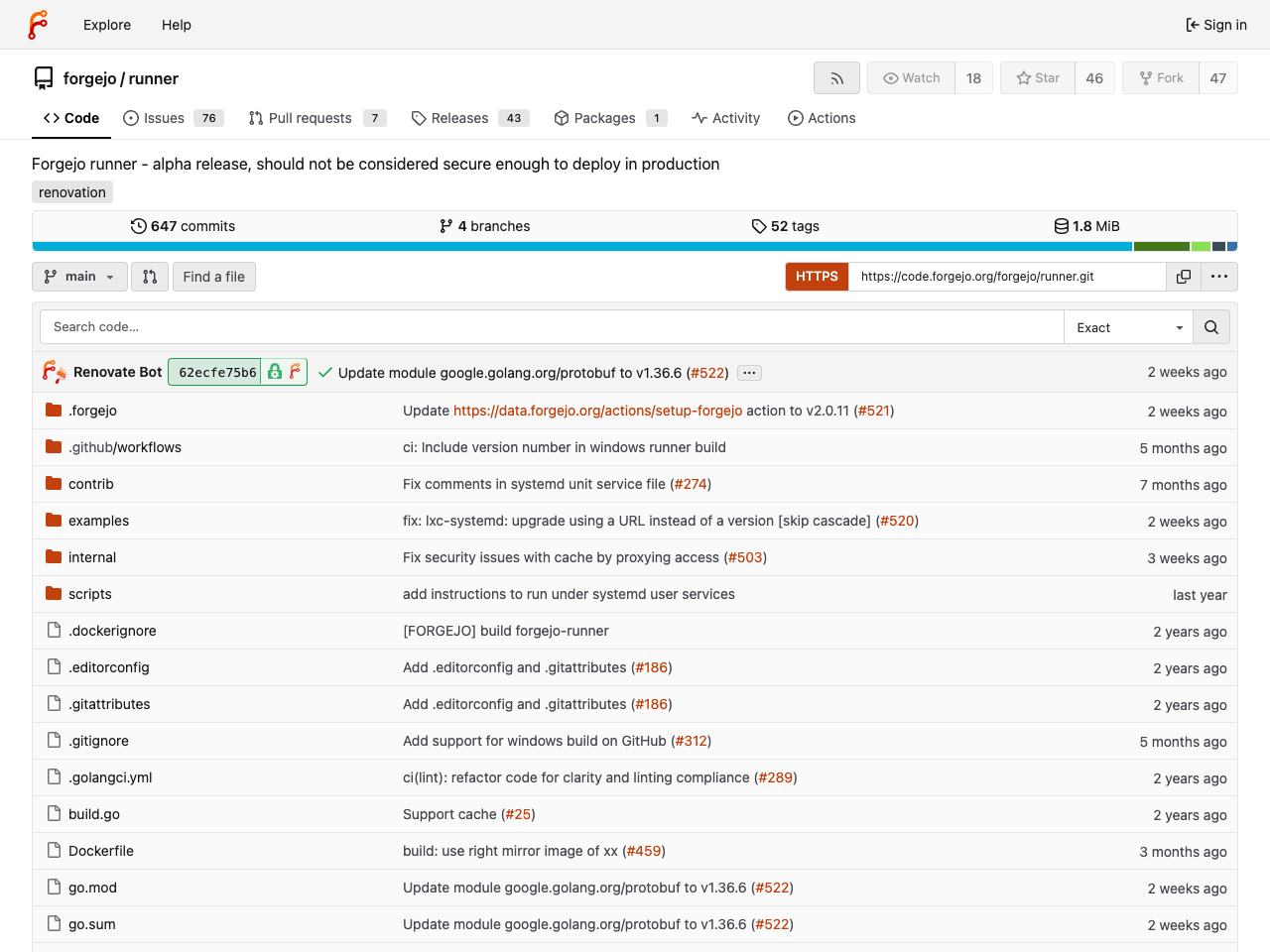
Task: Click the commits history clock icon
Action: pyautogui.click(x=139, y=226)
